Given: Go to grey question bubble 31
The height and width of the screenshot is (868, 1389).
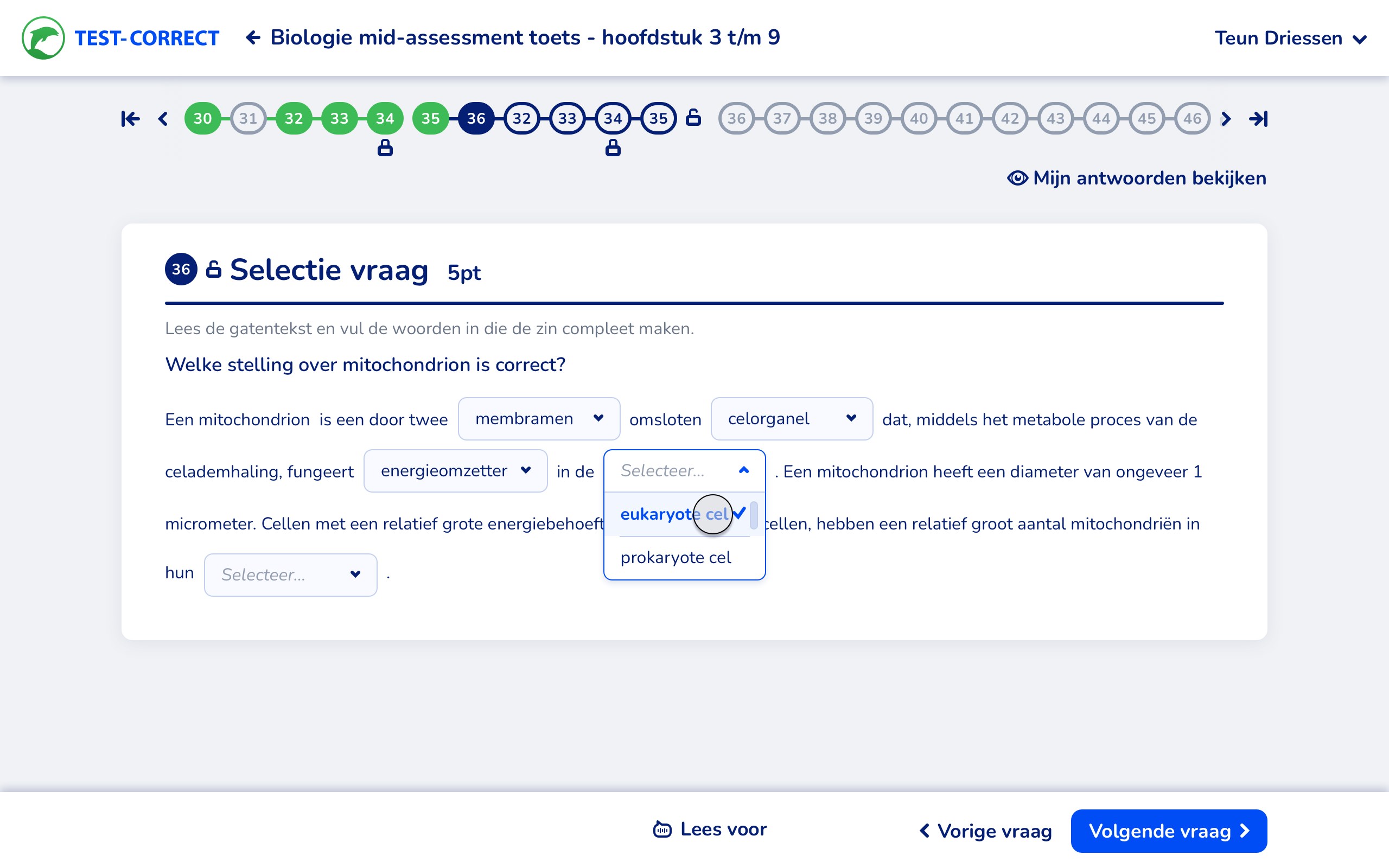Looking at the screenshot, I should click(x=248, y=119).
